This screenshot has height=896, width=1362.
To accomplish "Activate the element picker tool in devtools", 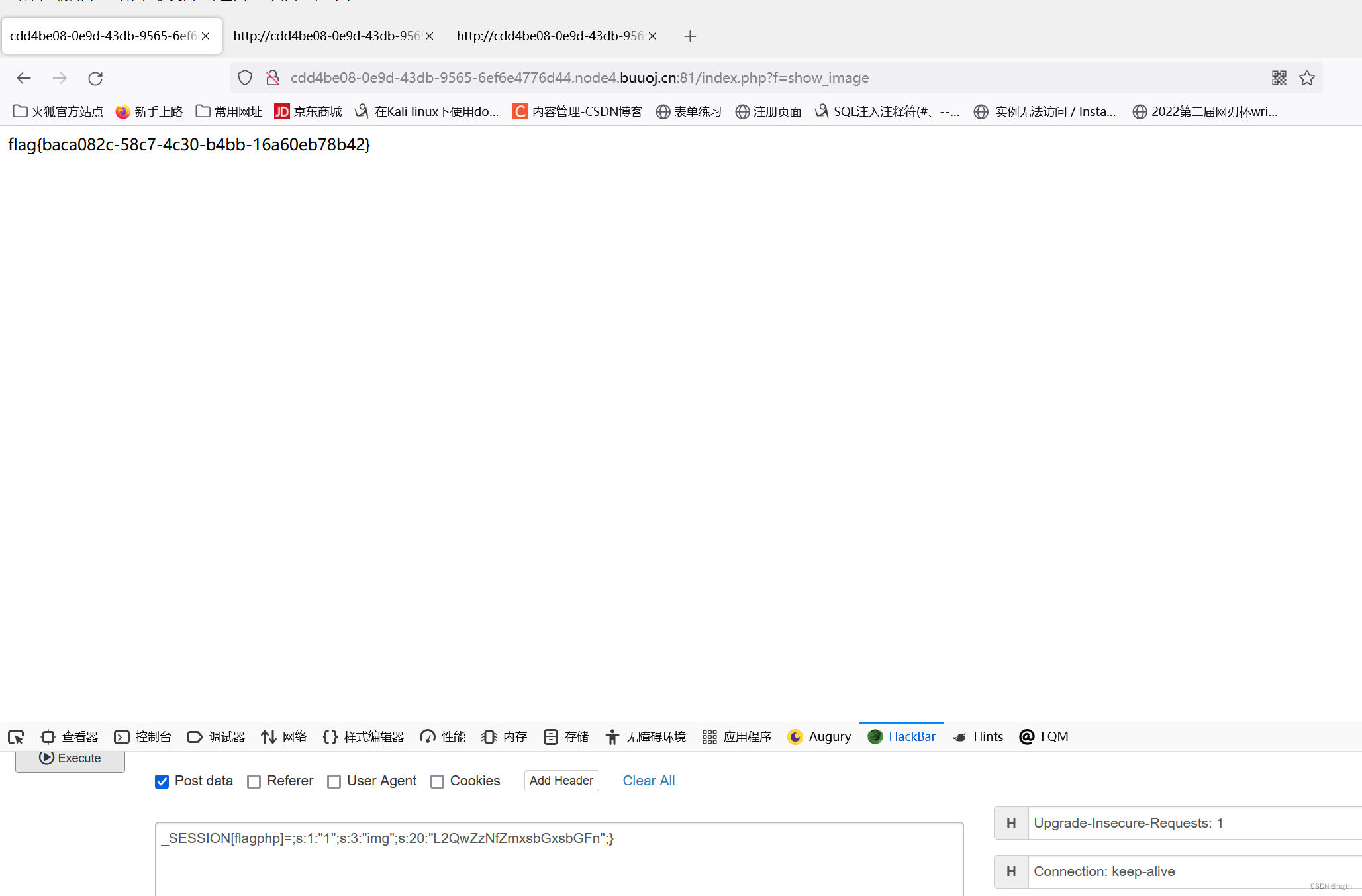I will tap(16, 737).
